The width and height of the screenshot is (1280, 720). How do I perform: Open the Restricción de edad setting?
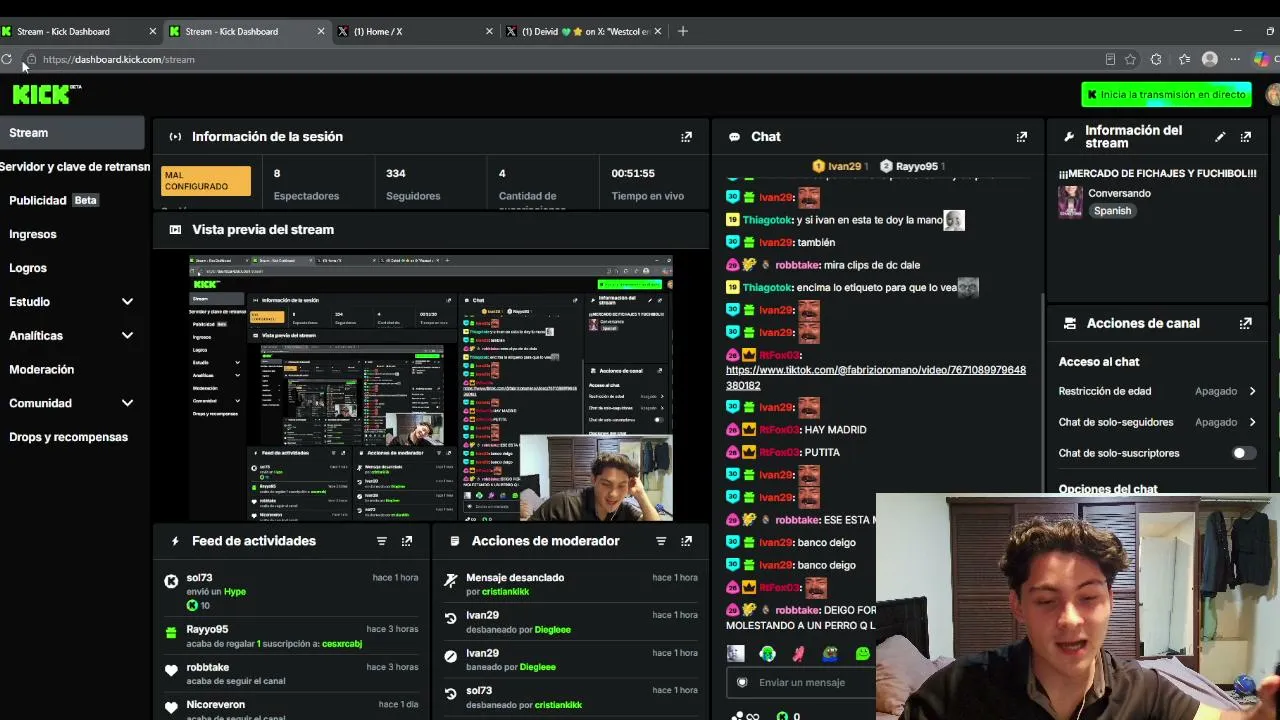tap(1157, 391)
